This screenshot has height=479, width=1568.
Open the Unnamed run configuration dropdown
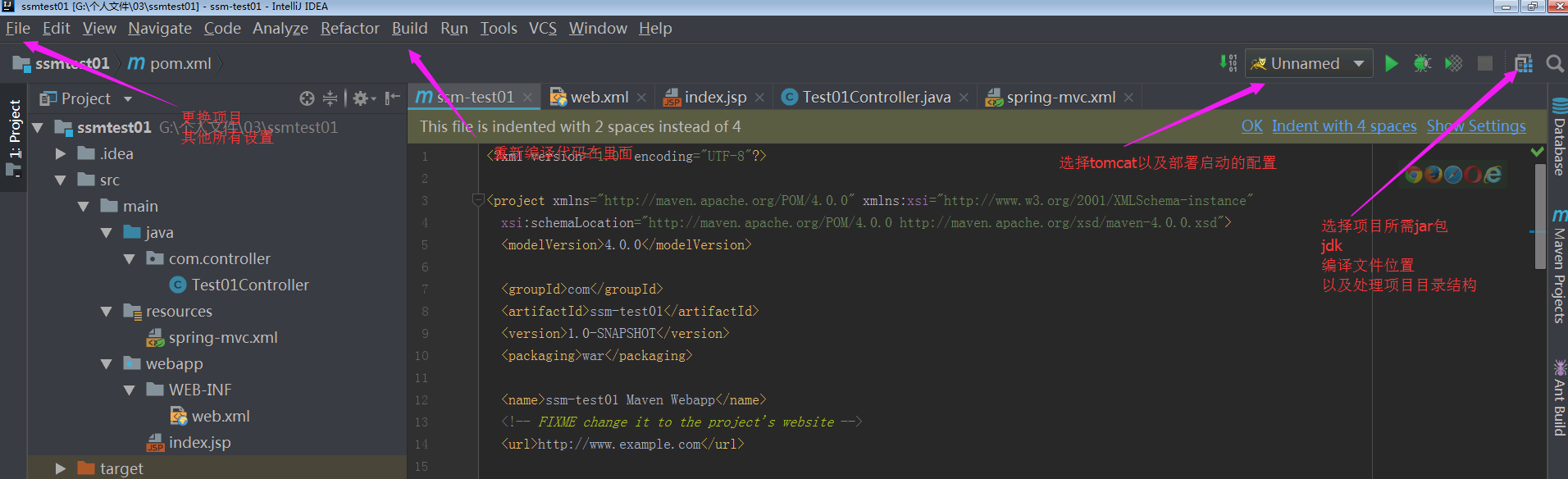coord(1309,63)
